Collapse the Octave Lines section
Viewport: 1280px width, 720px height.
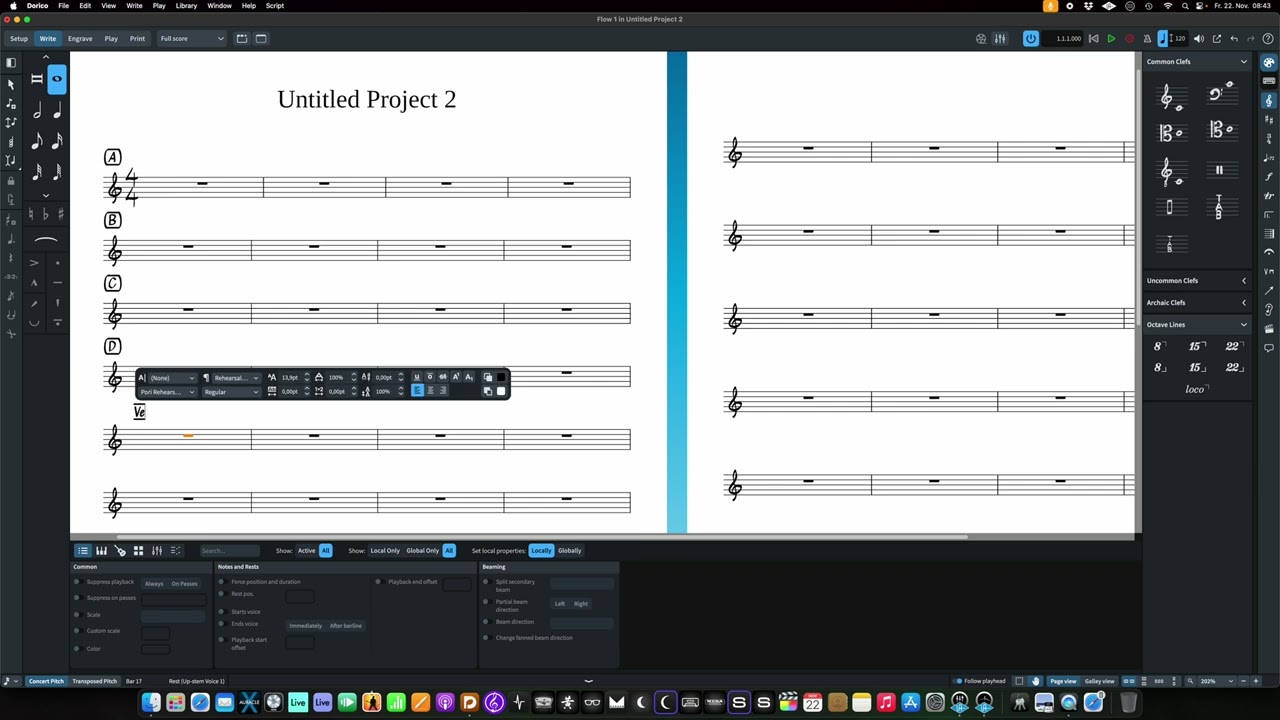coord(1244,325)
